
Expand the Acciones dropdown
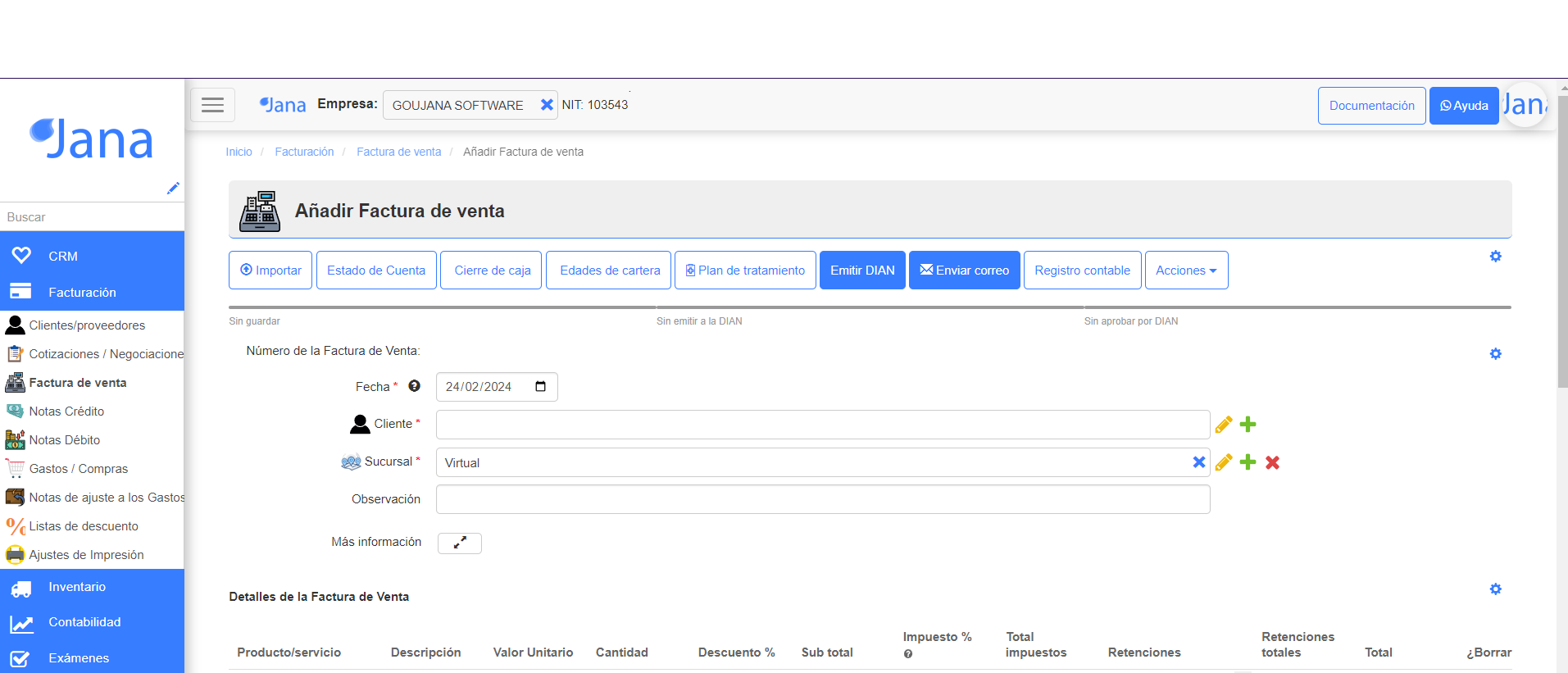click(x=1186, y=271)
